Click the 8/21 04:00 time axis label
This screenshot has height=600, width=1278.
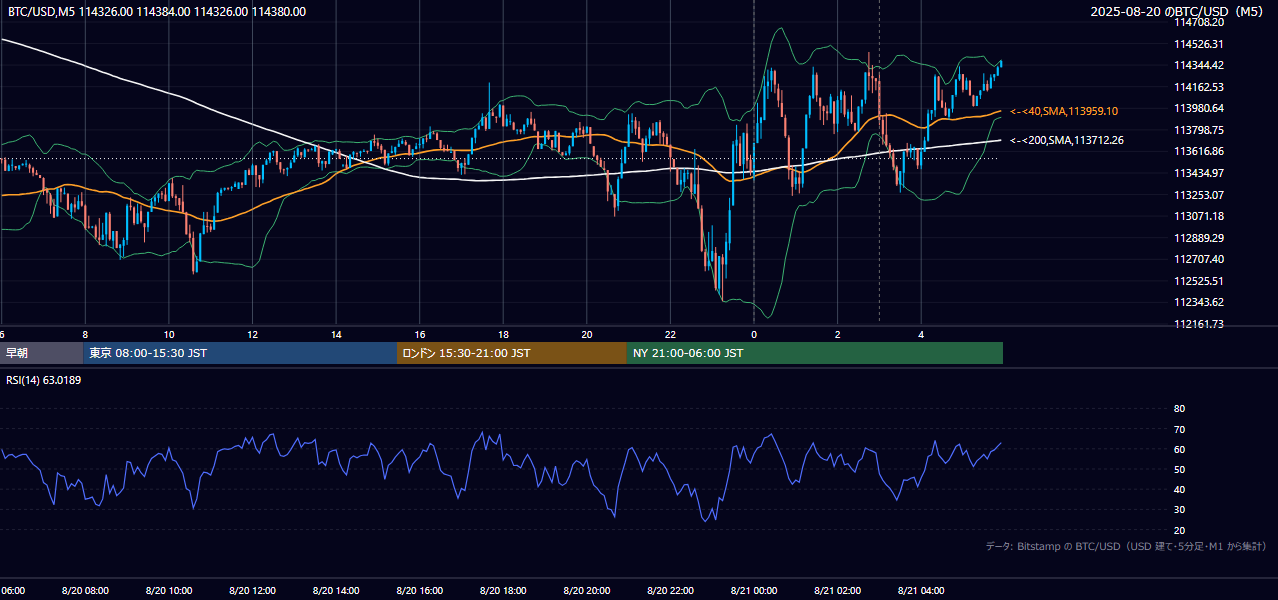coord(921,591)
